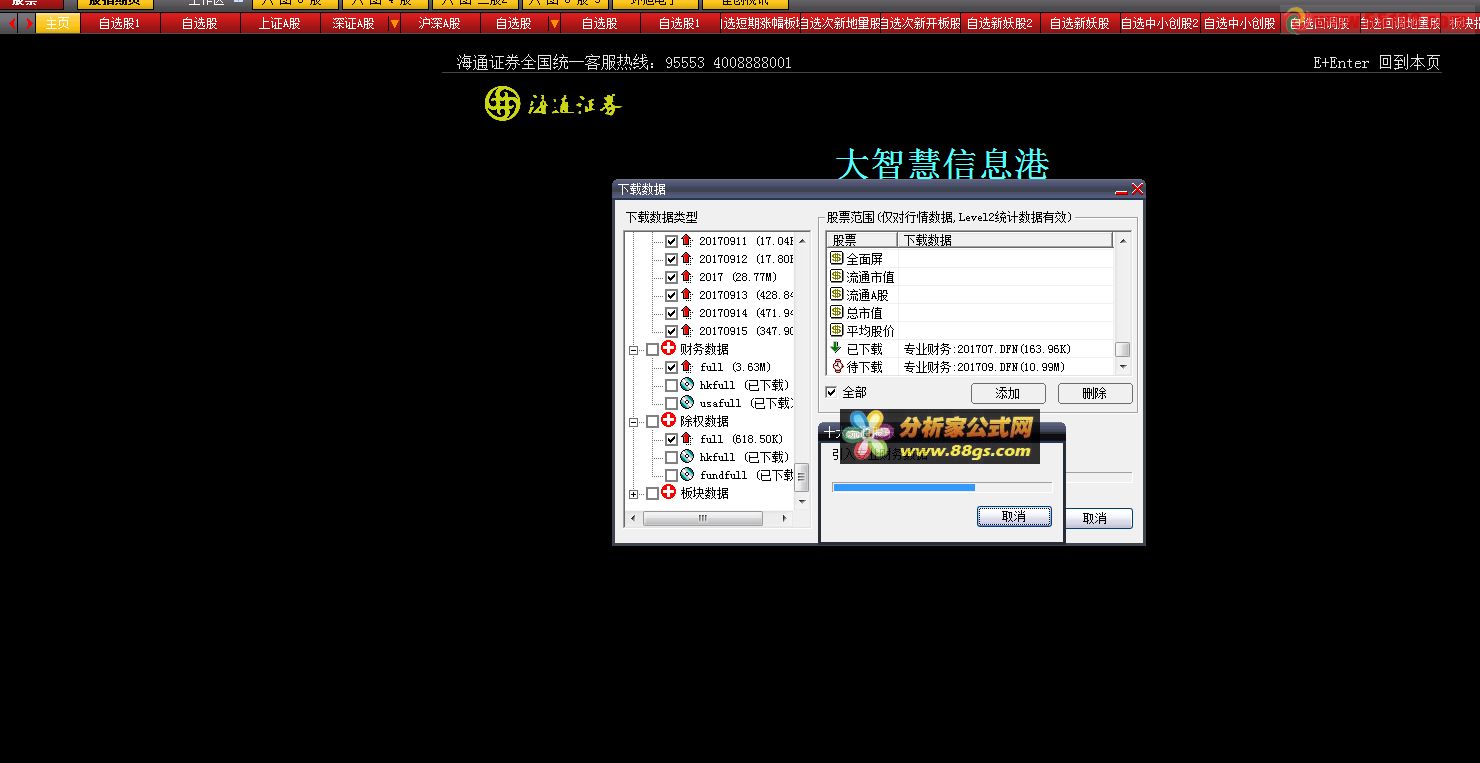The height and width of the screenshot is (763, 1480).
Task: Switch to the 沪深A股 tab
Action: point(439,23)
